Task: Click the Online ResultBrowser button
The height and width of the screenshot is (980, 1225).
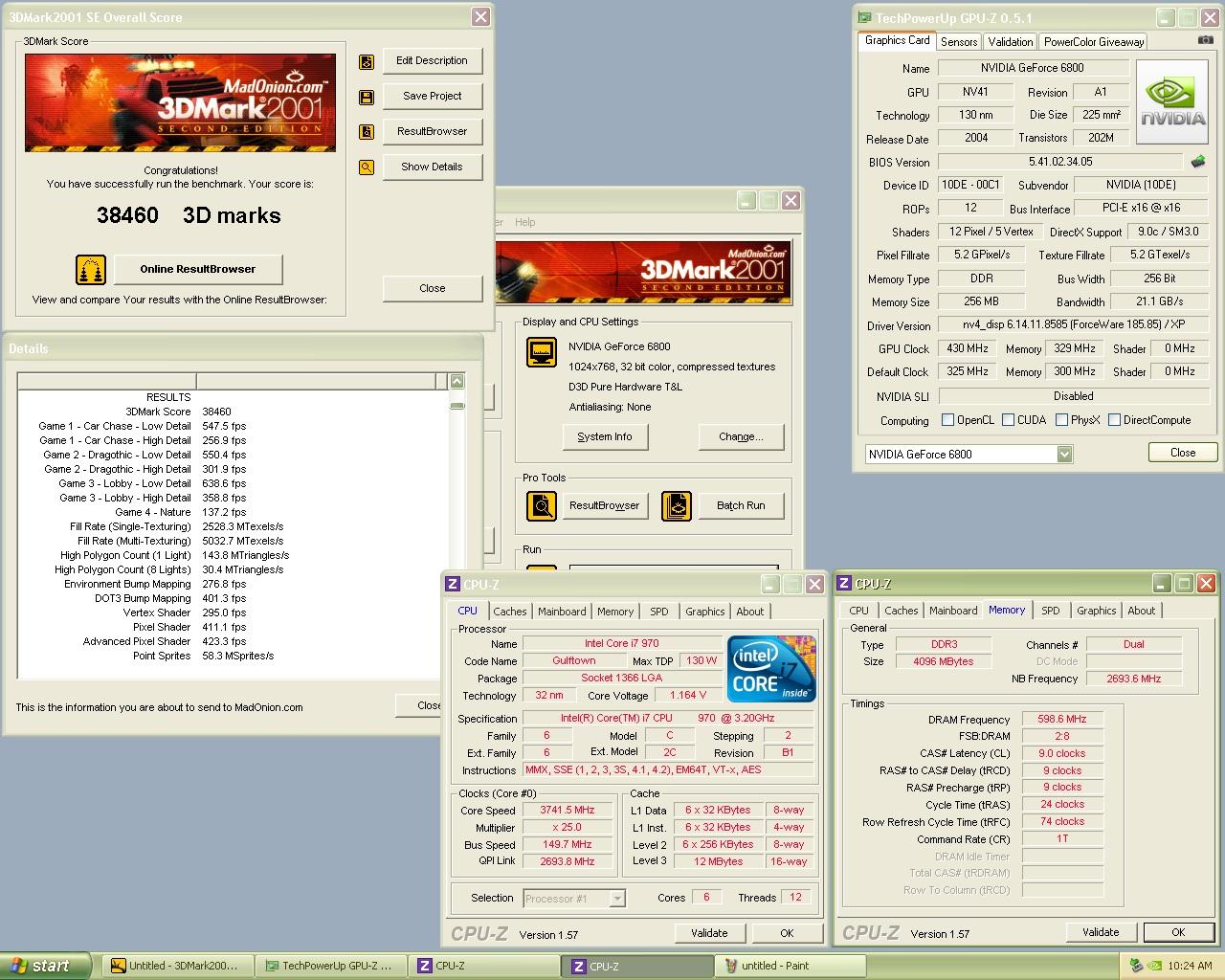Action: [x=198, y=269]
